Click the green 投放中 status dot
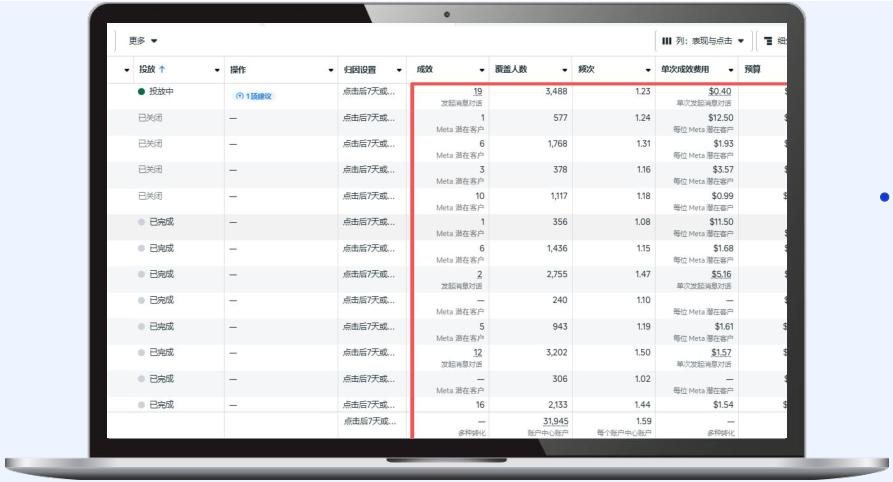This screenshot has width=893, height=482. click(x=141, y=91)
